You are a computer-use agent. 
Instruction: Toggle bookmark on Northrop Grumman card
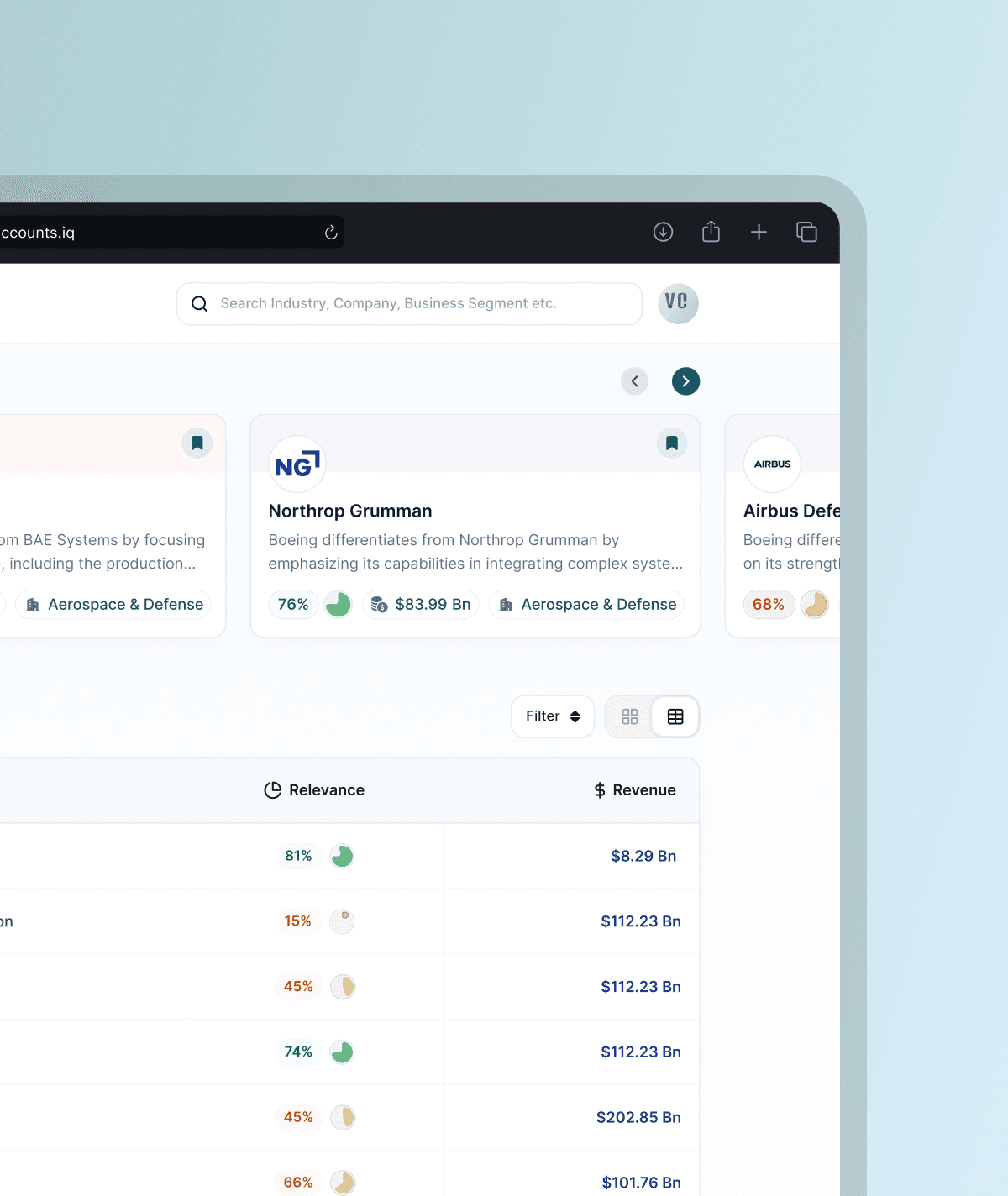pos(672,443)
